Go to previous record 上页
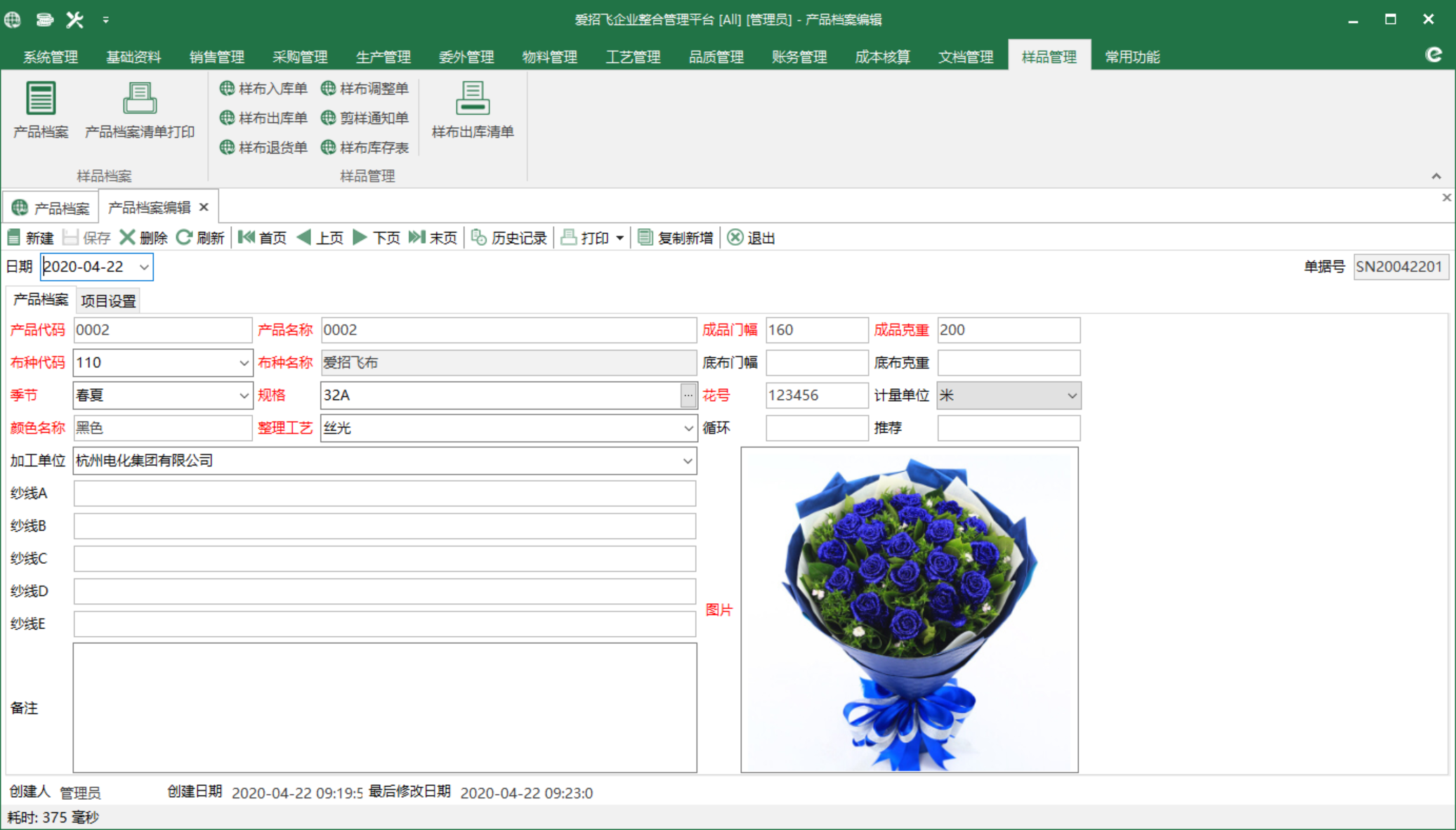This screenshot has height=830, width=1456. pyautogui.click(x=320, y=238)
